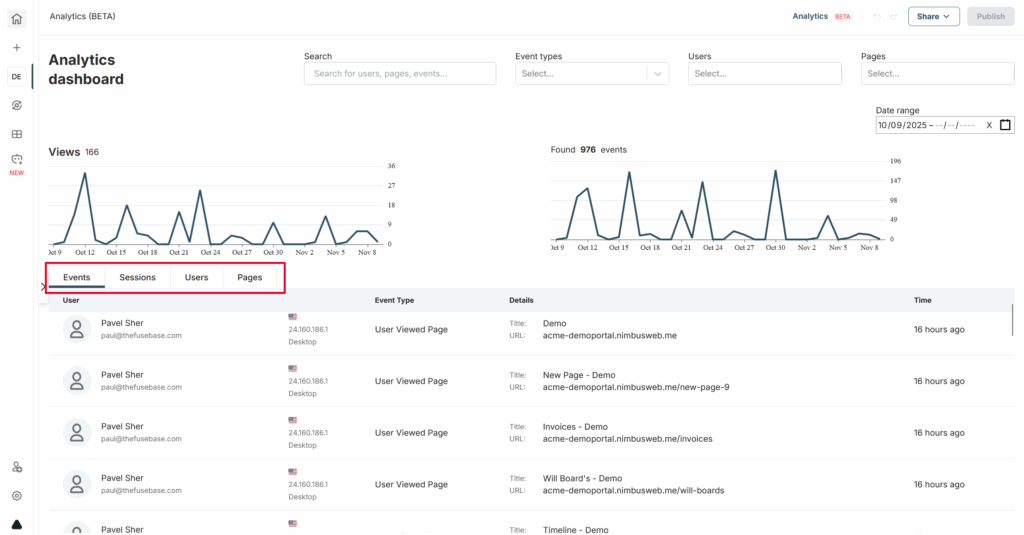Switch to the Sessions tab
1024x535 pixels.
[x=137, y=277]
